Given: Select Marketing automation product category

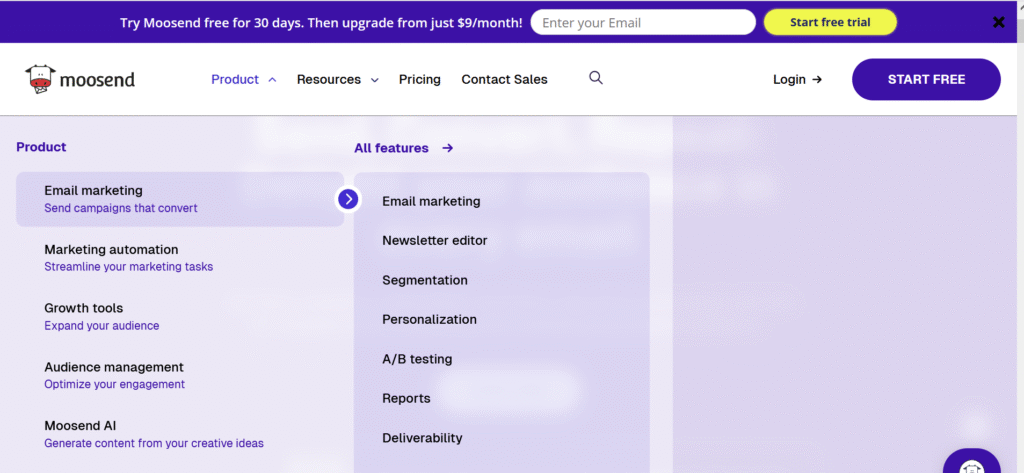Looking at the screenshot, I should point(111,257).
